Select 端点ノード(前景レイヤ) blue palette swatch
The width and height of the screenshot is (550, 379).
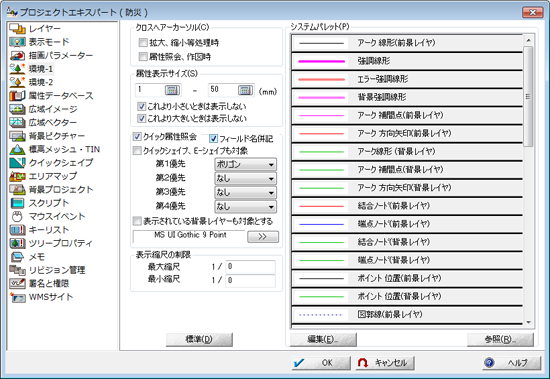point(321,224)
